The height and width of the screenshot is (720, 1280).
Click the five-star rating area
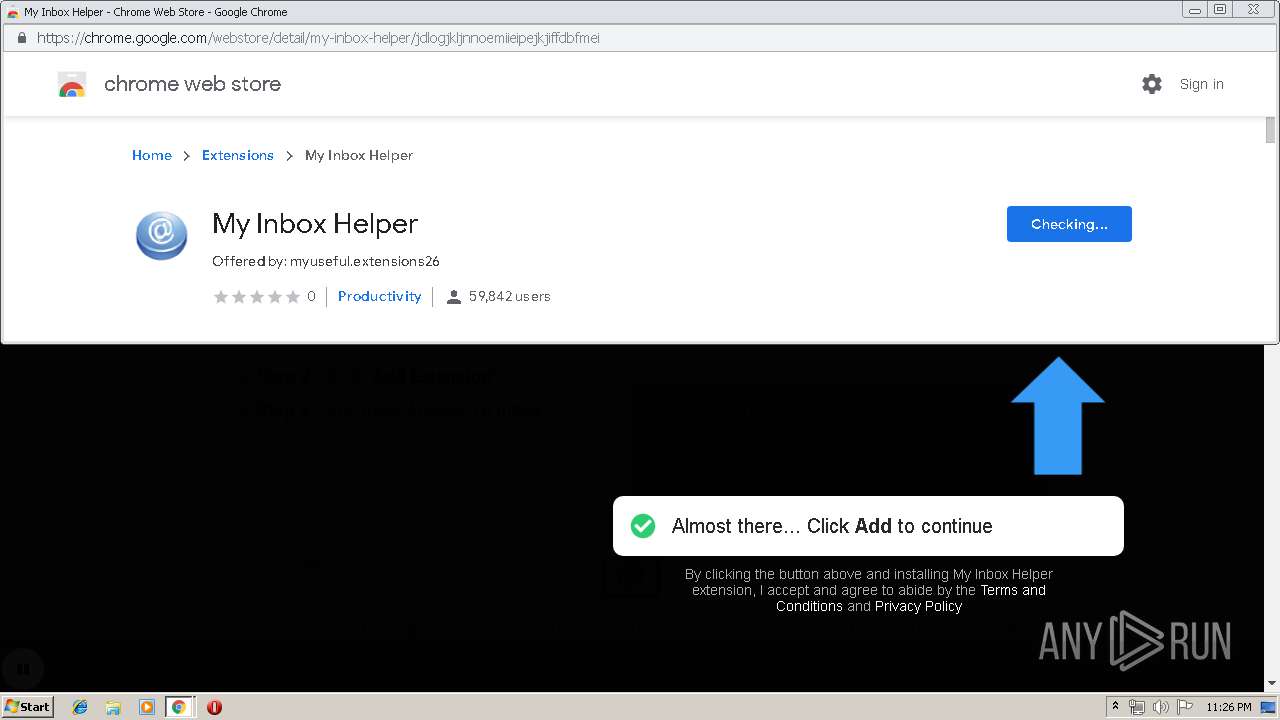point(257,297)
